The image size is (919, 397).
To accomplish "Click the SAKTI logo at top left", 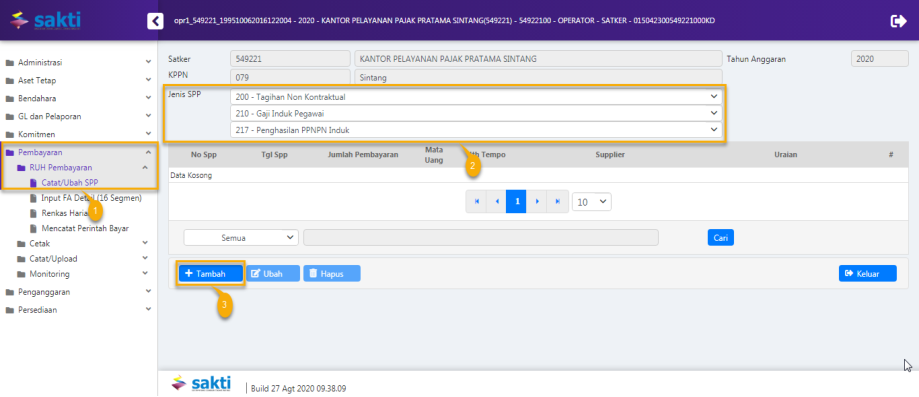I will click(x=46, y=21).
